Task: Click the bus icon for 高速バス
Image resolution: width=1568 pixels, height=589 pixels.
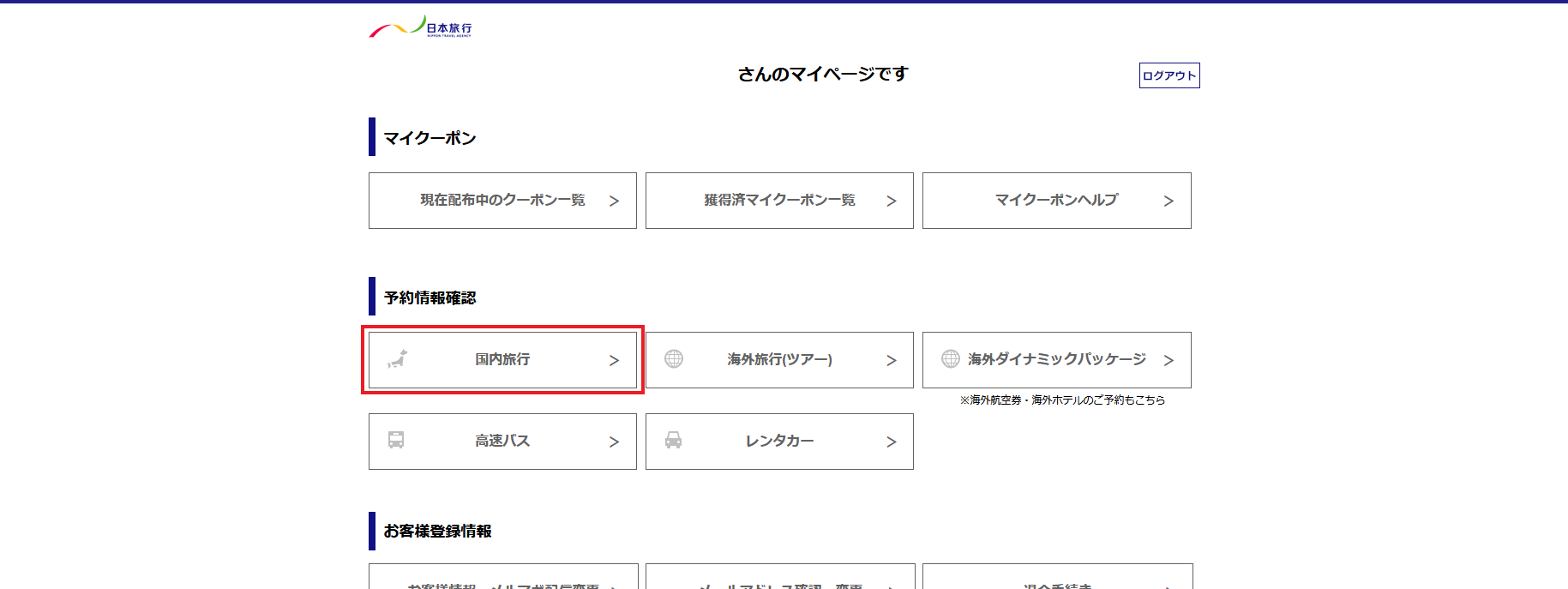Action: tap(396, 441)
